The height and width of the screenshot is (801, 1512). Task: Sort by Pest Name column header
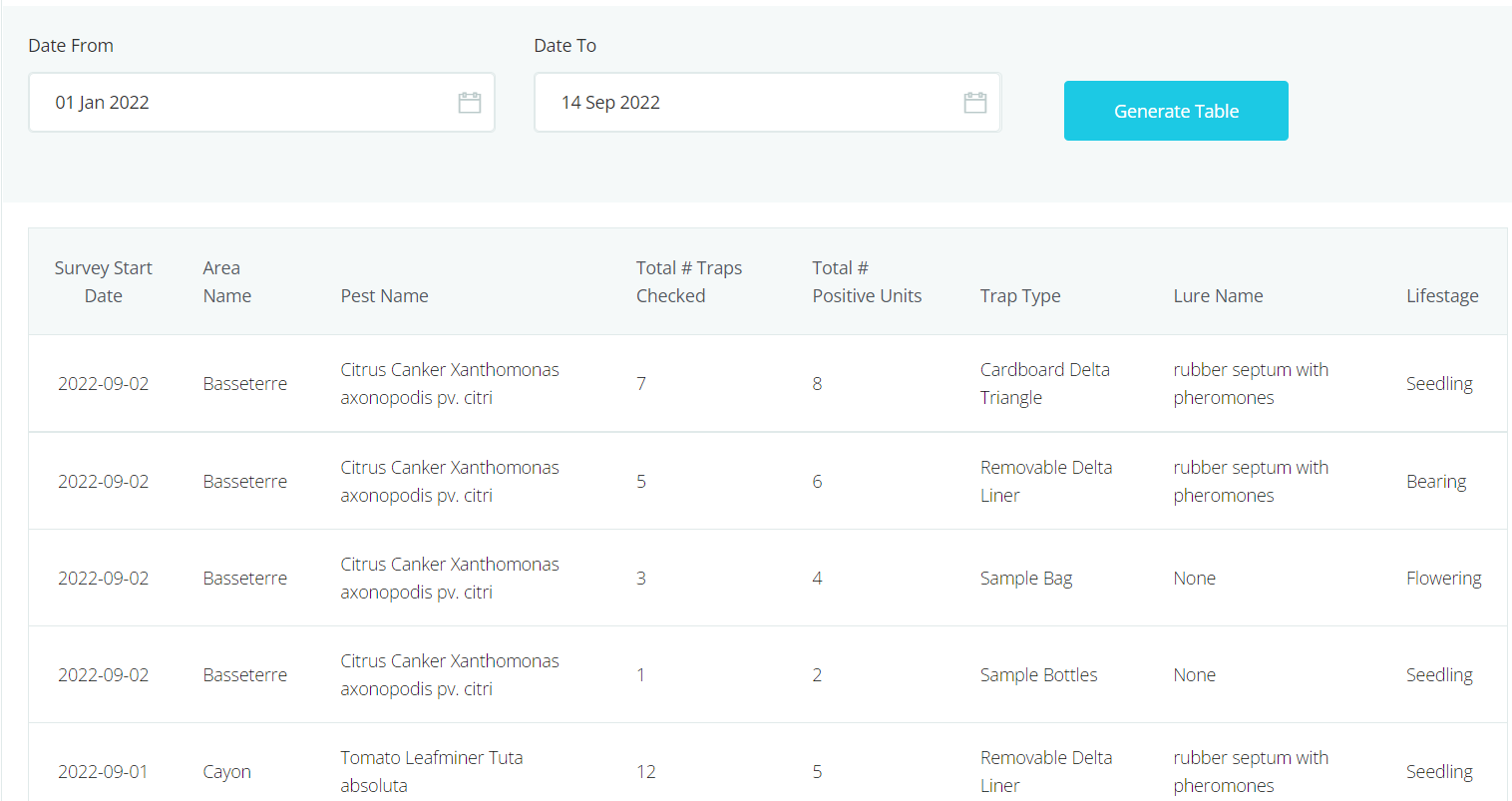[384, 296]
